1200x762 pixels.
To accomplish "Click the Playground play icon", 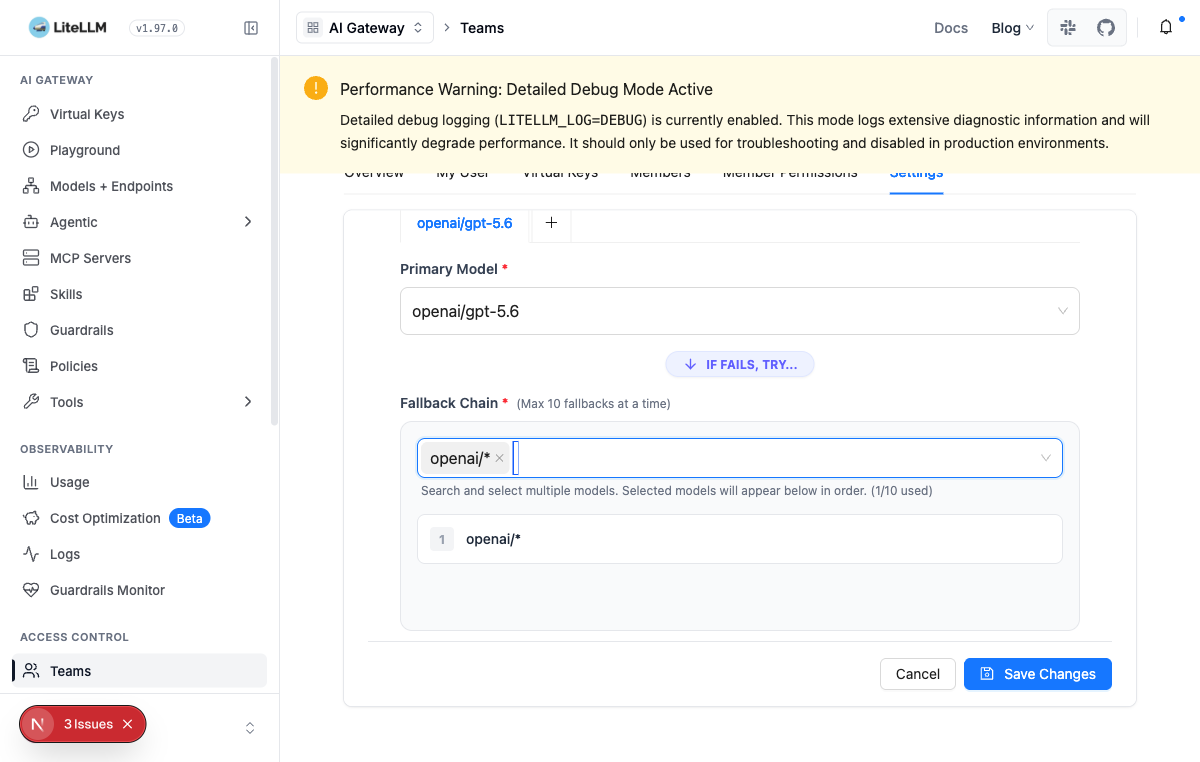I will pos(31,150).
